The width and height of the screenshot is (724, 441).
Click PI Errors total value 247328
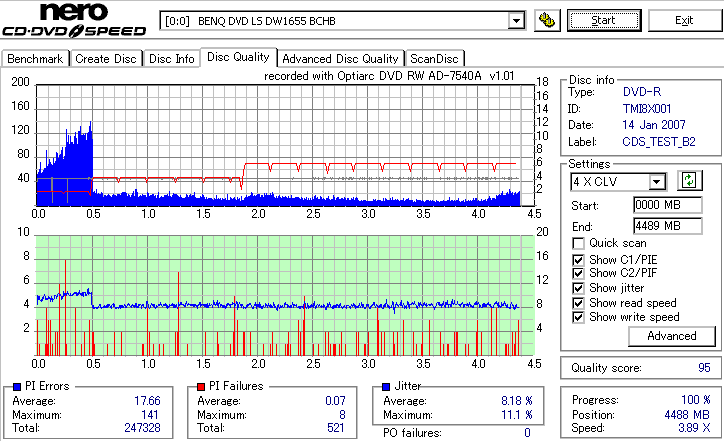[x=142, y=428]
